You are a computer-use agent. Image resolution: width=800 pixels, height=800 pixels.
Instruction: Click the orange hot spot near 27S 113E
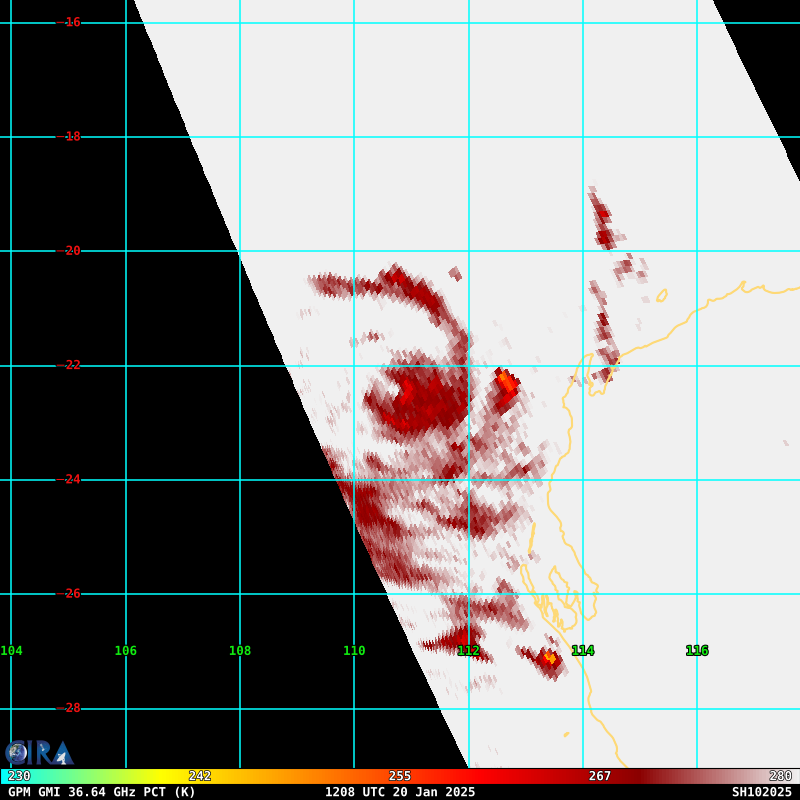(549, 657)
